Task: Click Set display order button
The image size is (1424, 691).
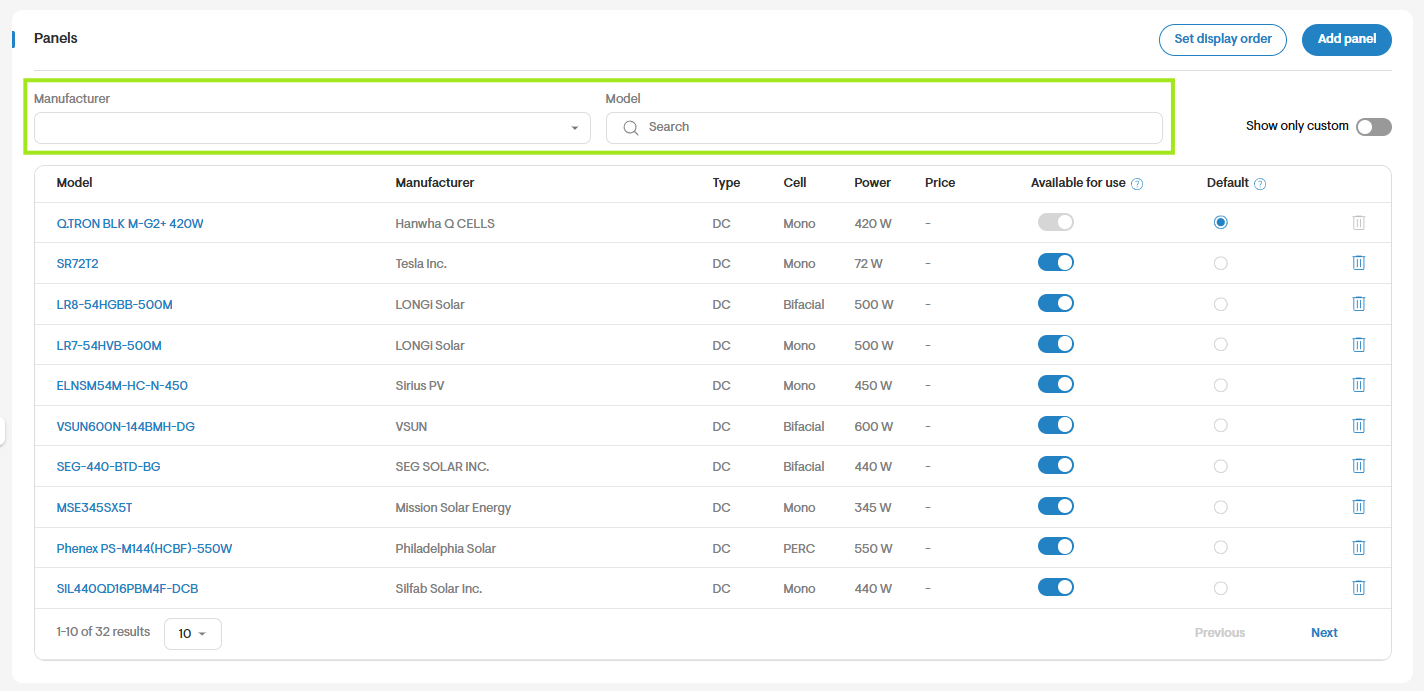Action: [x=1223, y=39]
